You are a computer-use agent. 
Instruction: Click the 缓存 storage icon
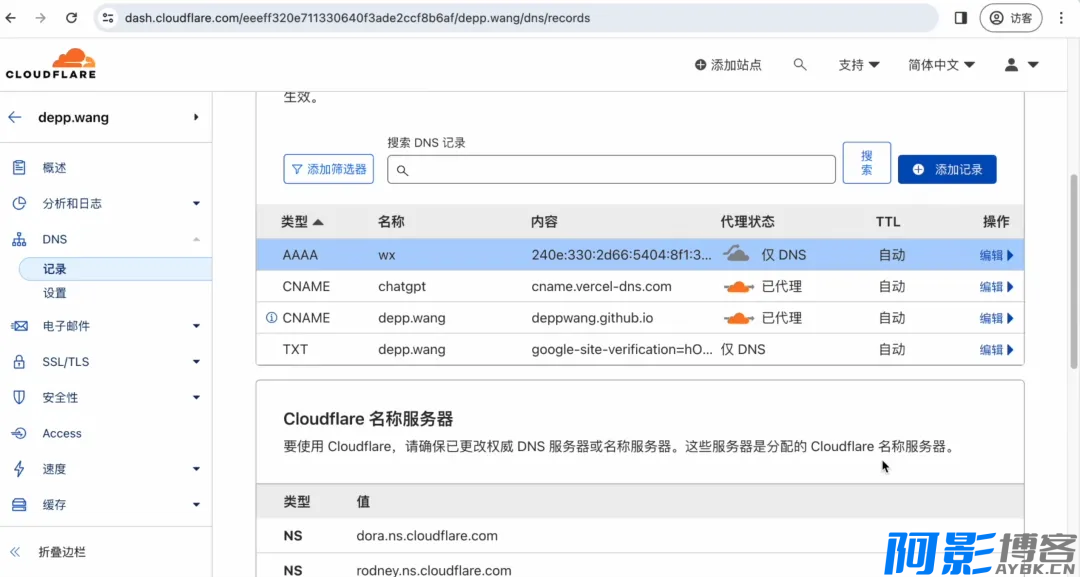coord(19,505)
